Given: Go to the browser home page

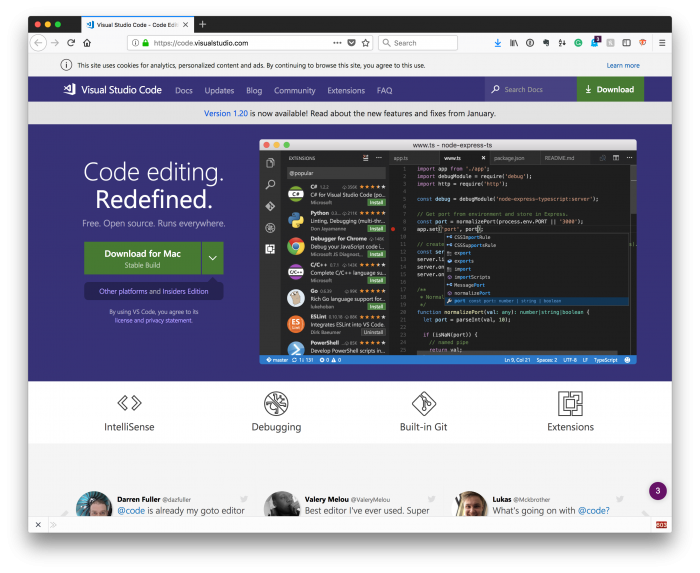Looking at the screenshot, I should point(87,43).
